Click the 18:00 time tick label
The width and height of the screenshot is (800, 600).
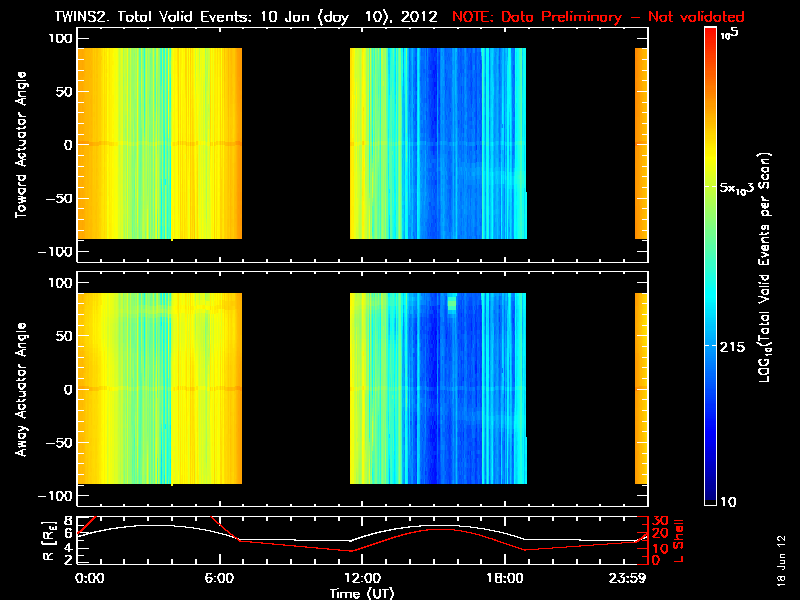[505, 578]
